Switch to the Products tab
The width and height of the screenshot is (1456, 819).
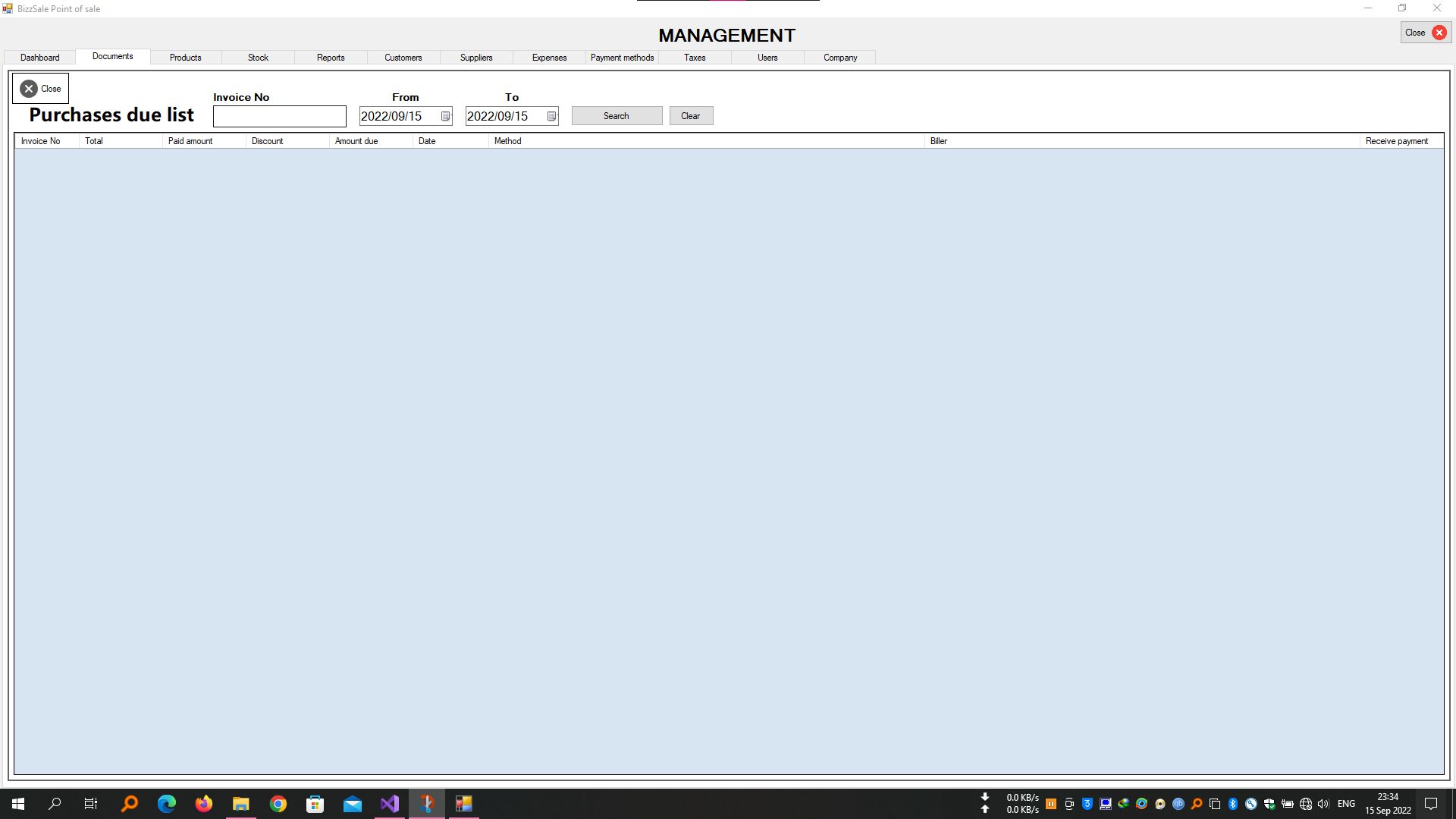tap(185, 58)
